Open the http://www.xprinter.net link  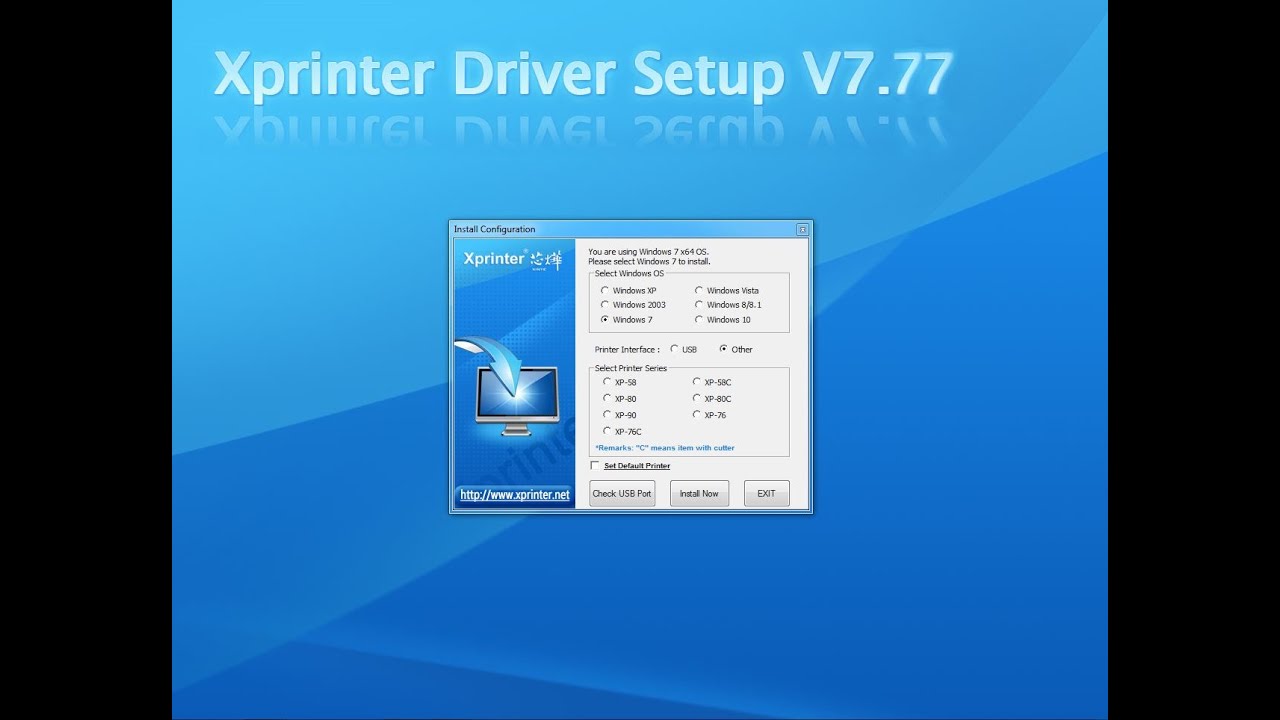515,495
